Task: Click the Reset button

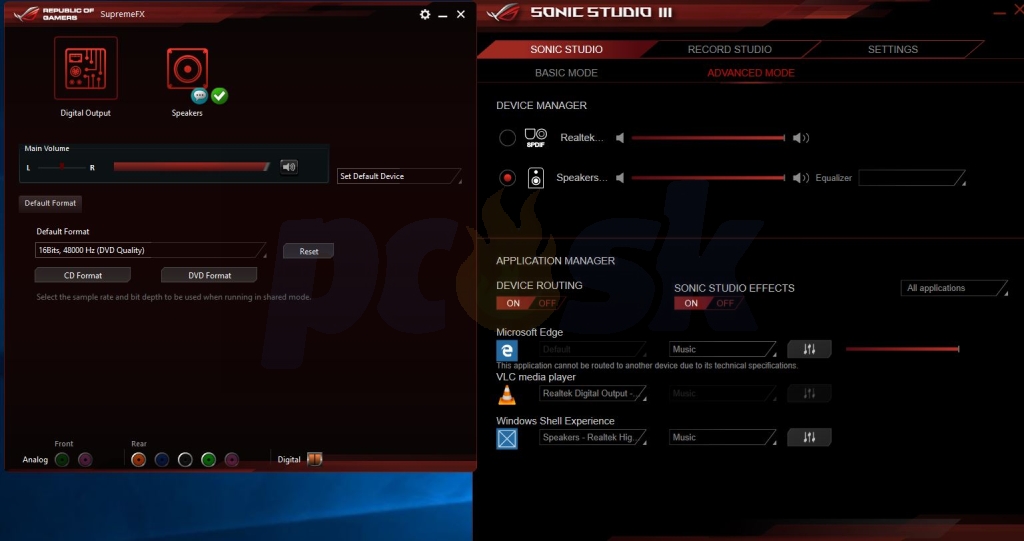Action: pos(308,251)
